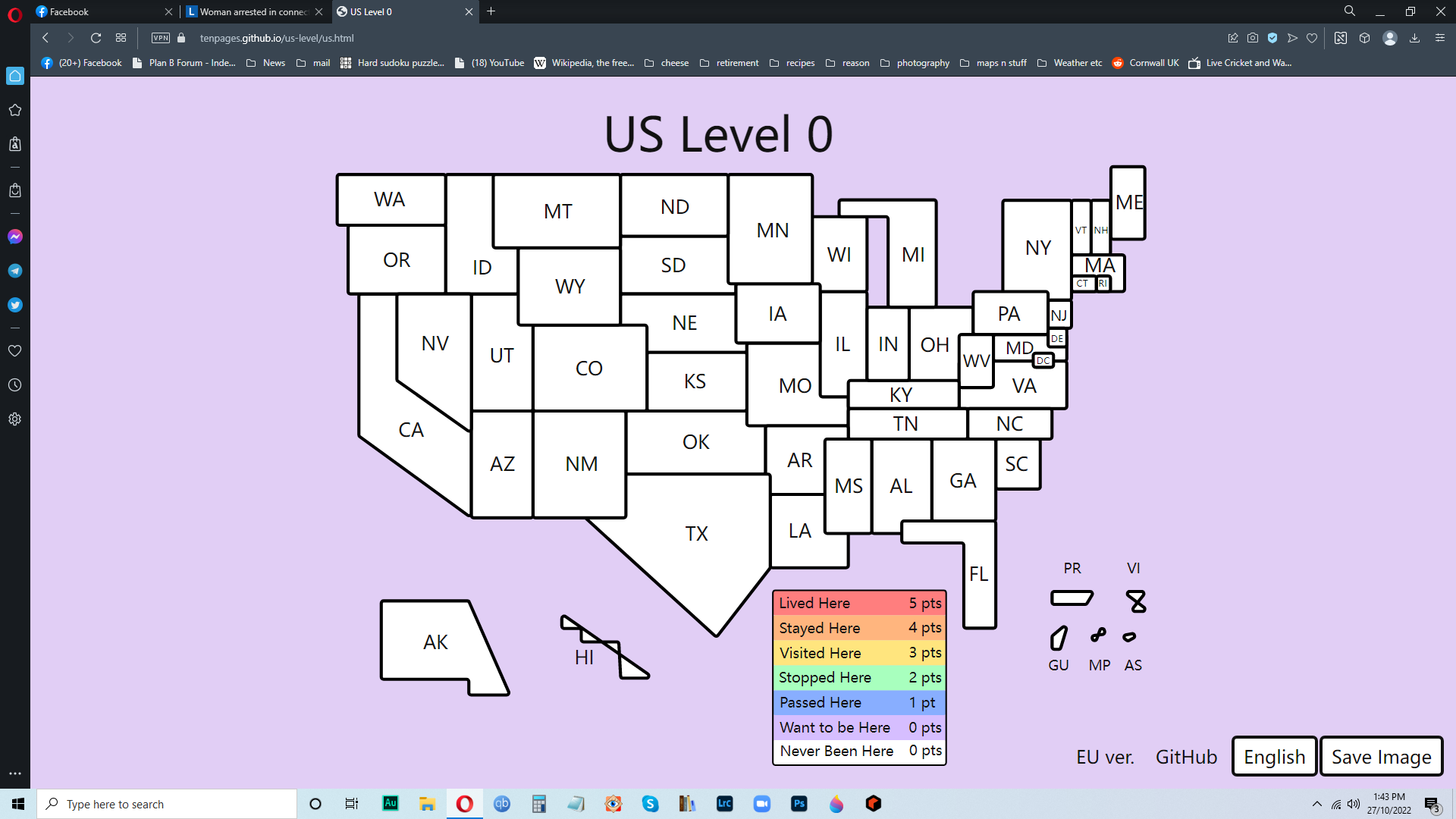Open the sidebar History clock icon

(14, 385)
